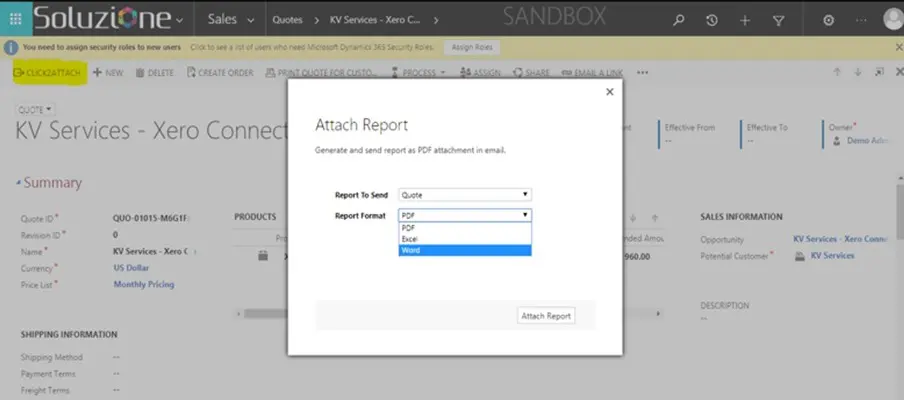Screen dimensions: 904x400
Task: Open the PROCESS dropdown
Action: click(x=418, y=73)
